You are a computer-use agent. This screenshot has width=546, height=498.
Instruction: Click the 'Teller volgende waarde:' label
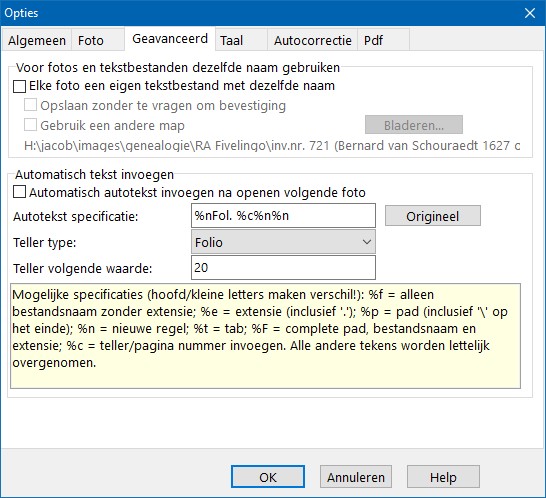pyautogui.click(x=83, y=269)
